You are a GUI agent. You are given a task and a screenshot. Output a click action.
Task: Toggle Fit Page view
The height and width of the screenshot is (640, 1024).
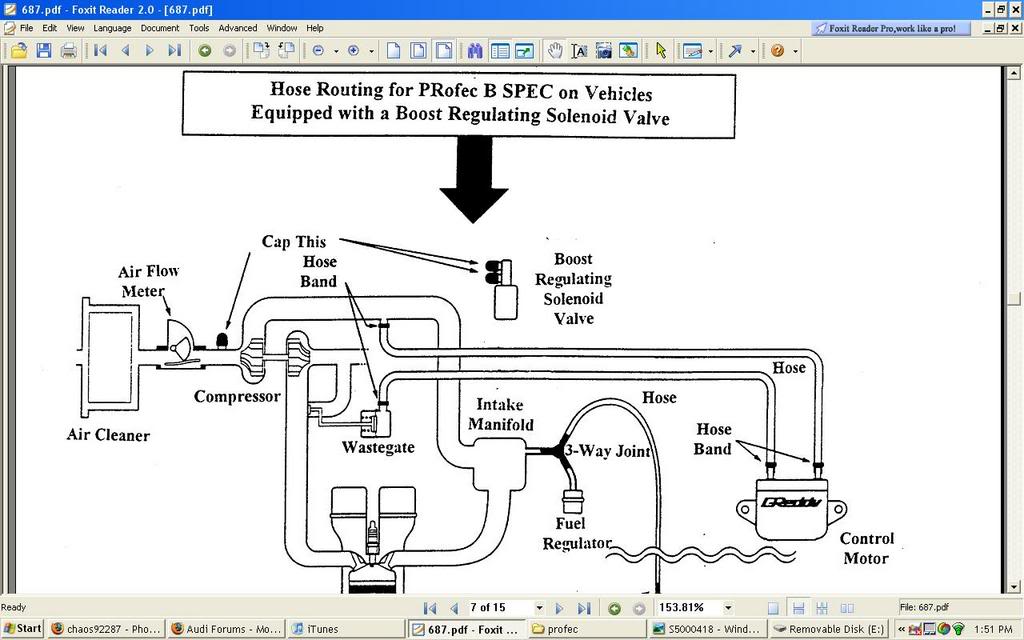pyautogui.click(x=419, y=50)
